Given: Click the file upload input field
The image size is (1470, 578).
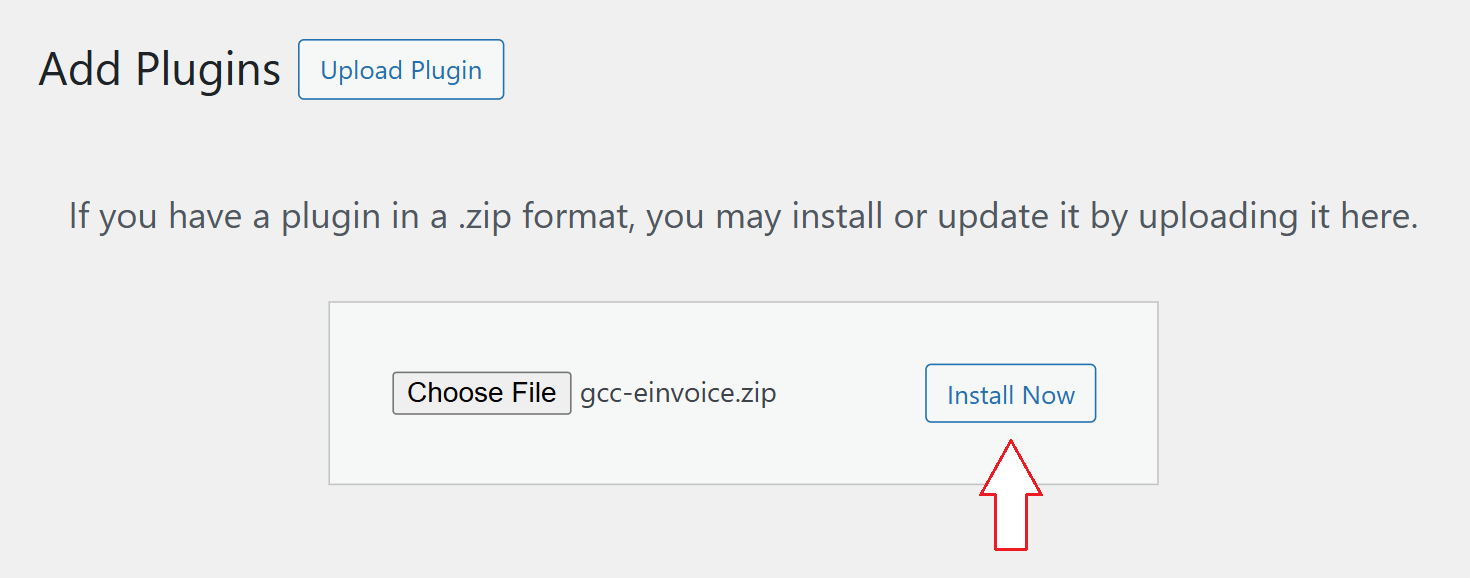Looking at the screenshot, I should [580, 392].
